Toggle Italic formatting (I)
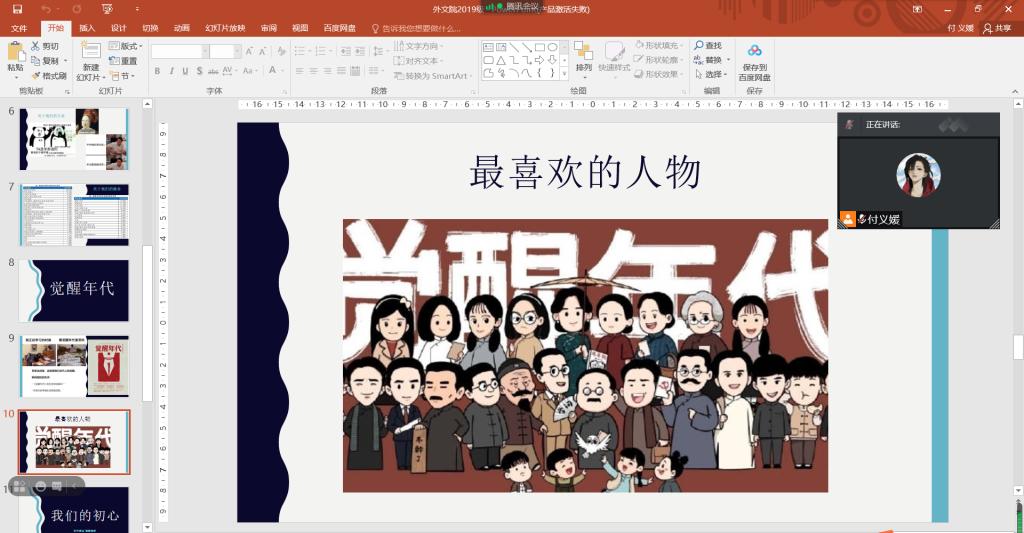The image size is (1024, 533). [x=172, y=71]
